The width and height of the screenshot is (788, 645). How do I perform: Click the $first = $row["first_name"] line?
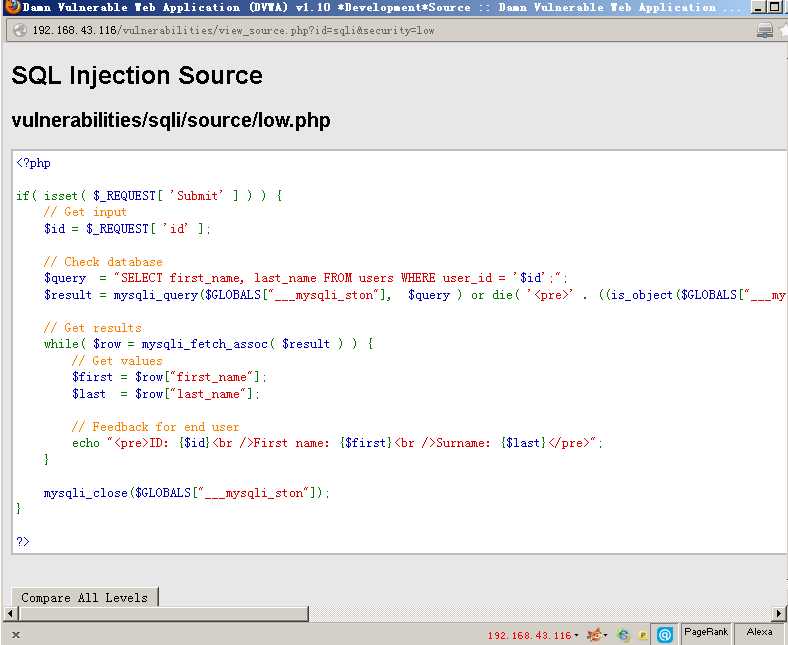point(169,377)
